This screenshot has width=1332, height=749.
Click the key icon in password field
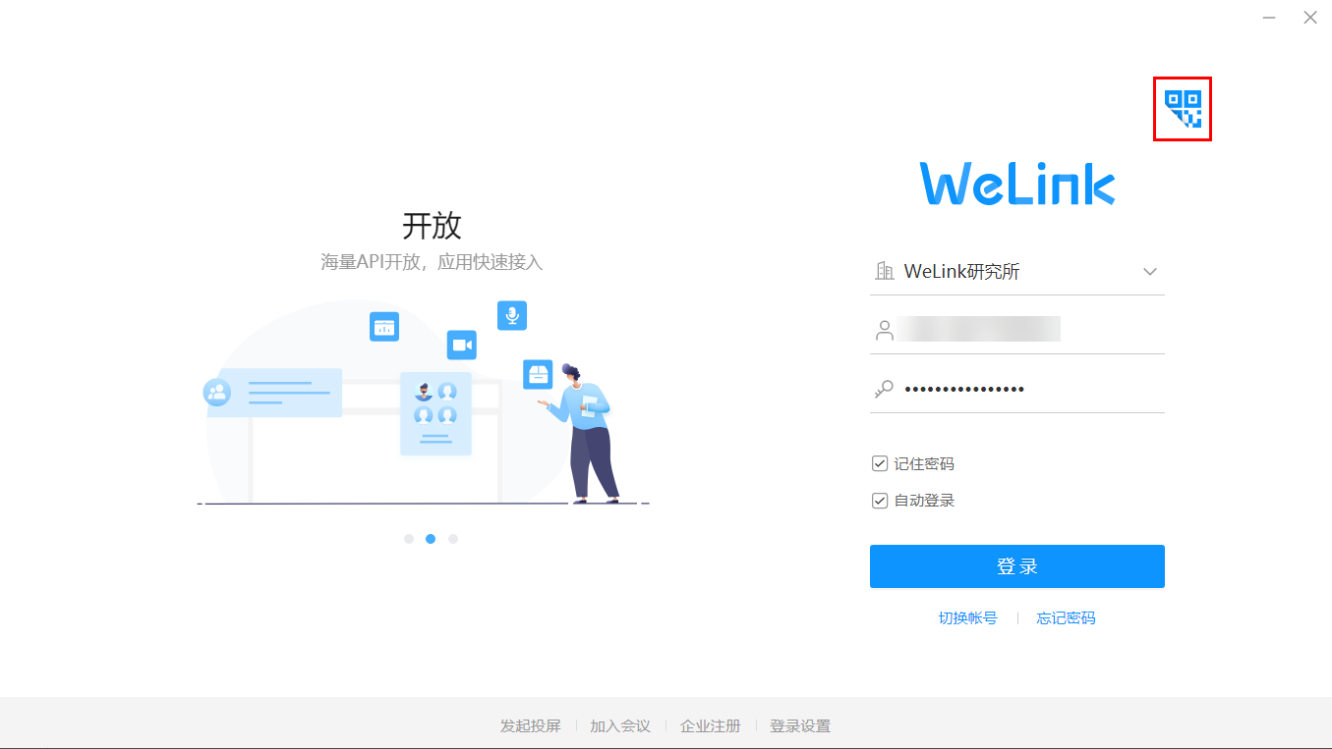point(884,389)
